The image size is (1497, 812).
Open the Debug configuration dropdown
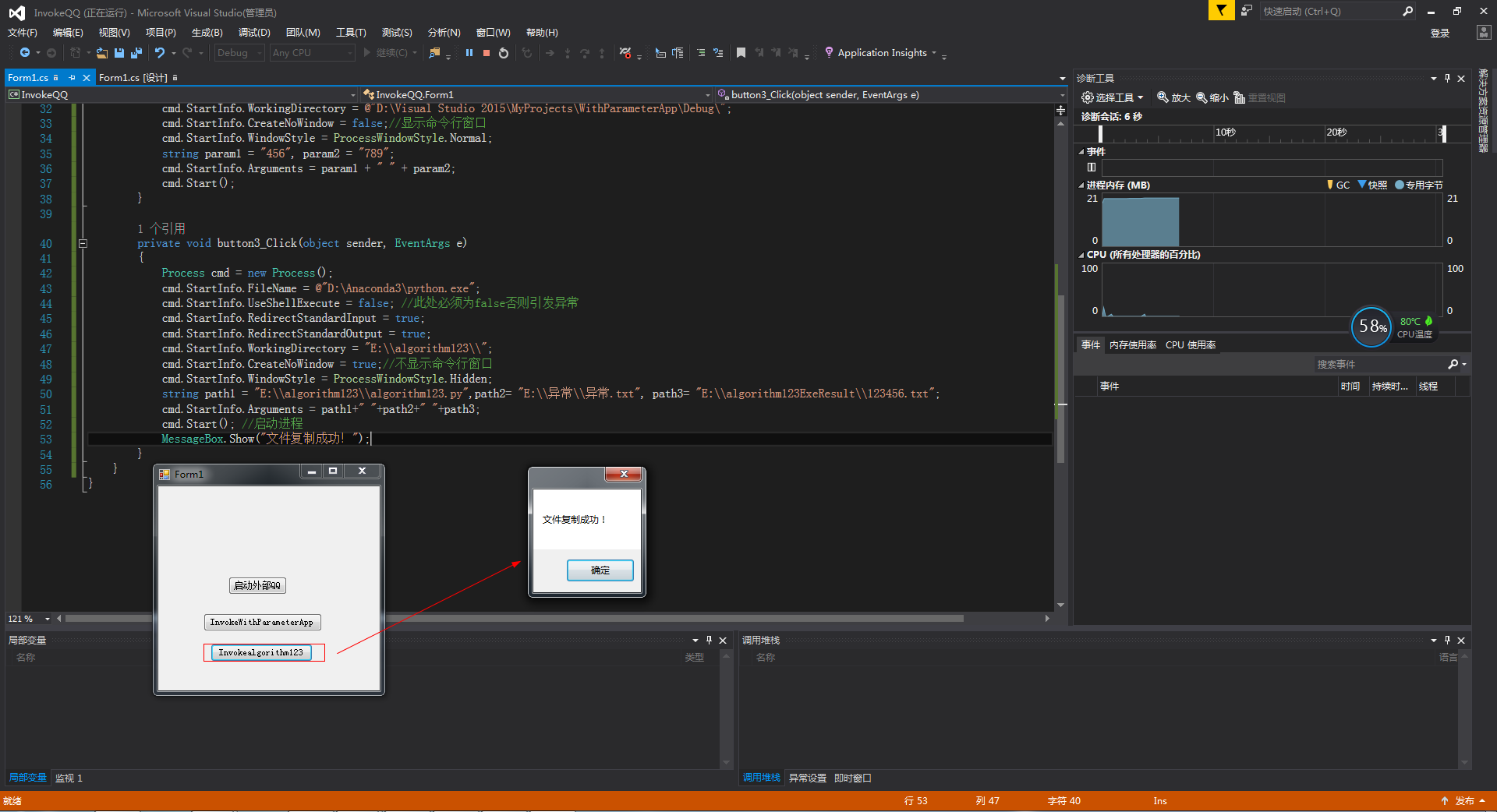[x=239, y=52]
